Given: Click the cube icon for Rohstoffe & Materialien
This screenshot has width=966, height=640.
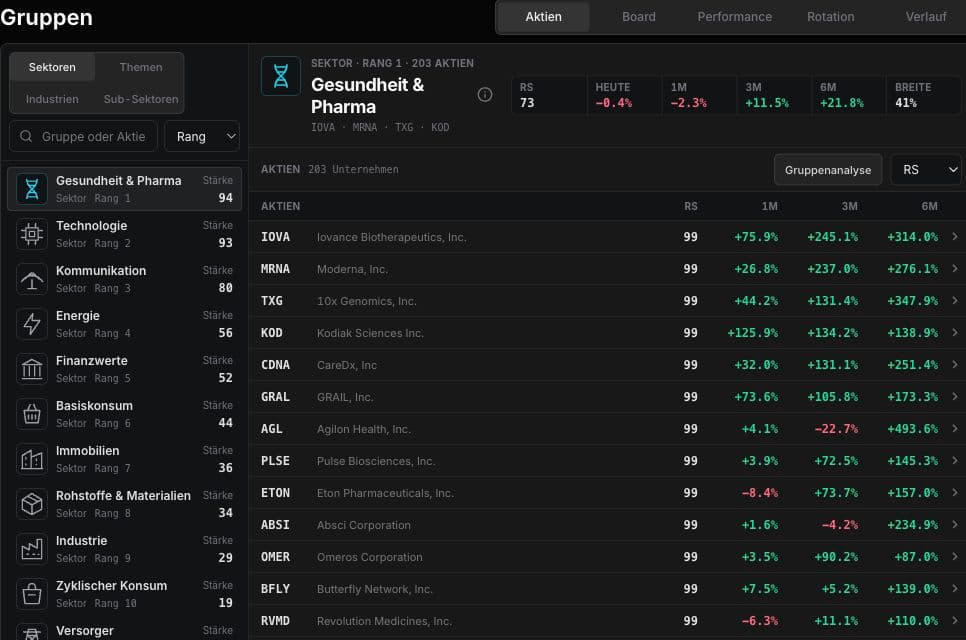Looking at the screenshot, I should pos(32,504).
